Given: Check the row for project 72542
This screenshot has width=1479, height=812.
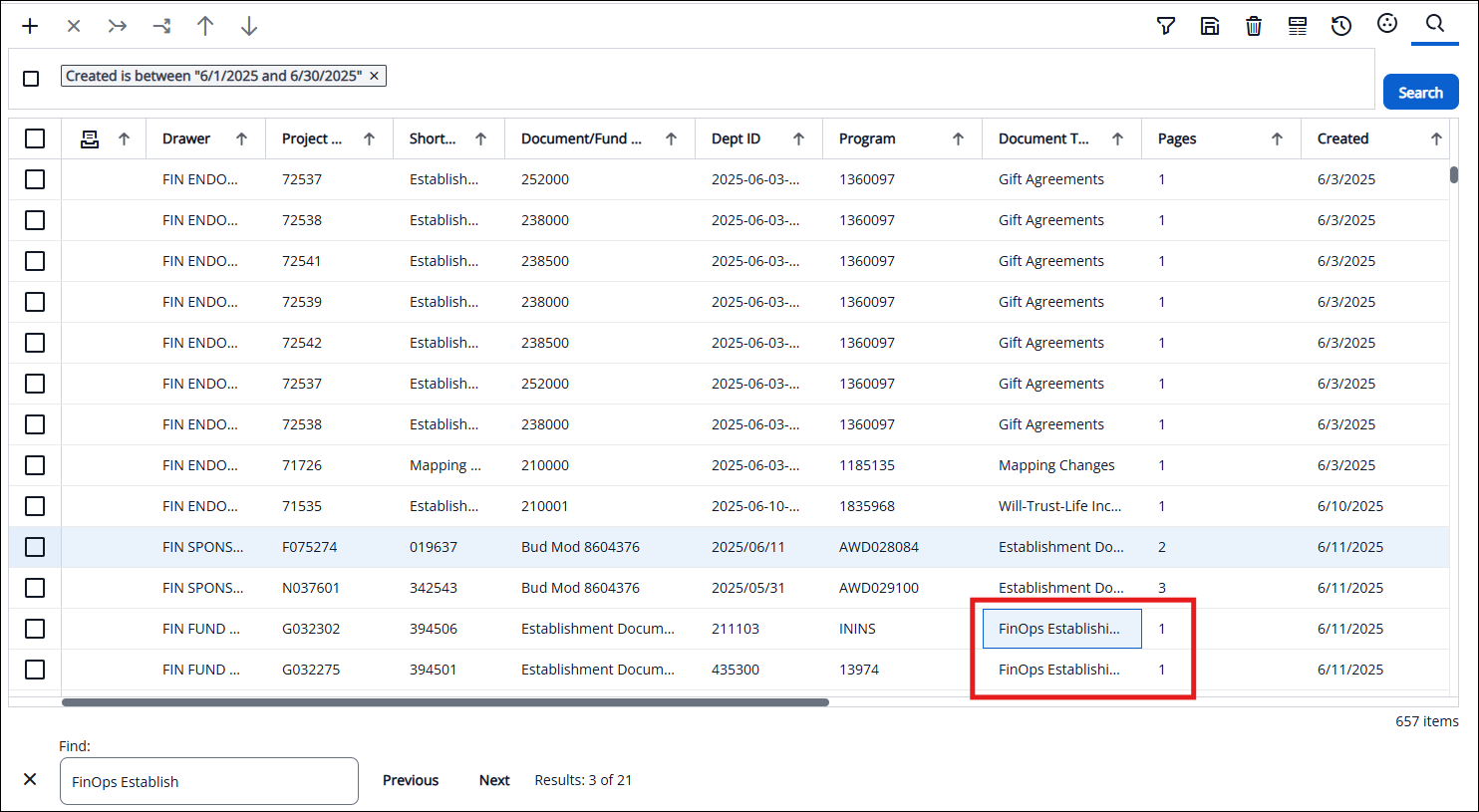Looking at the screenshot, I should pyautogui.click(x=35, y=343).
